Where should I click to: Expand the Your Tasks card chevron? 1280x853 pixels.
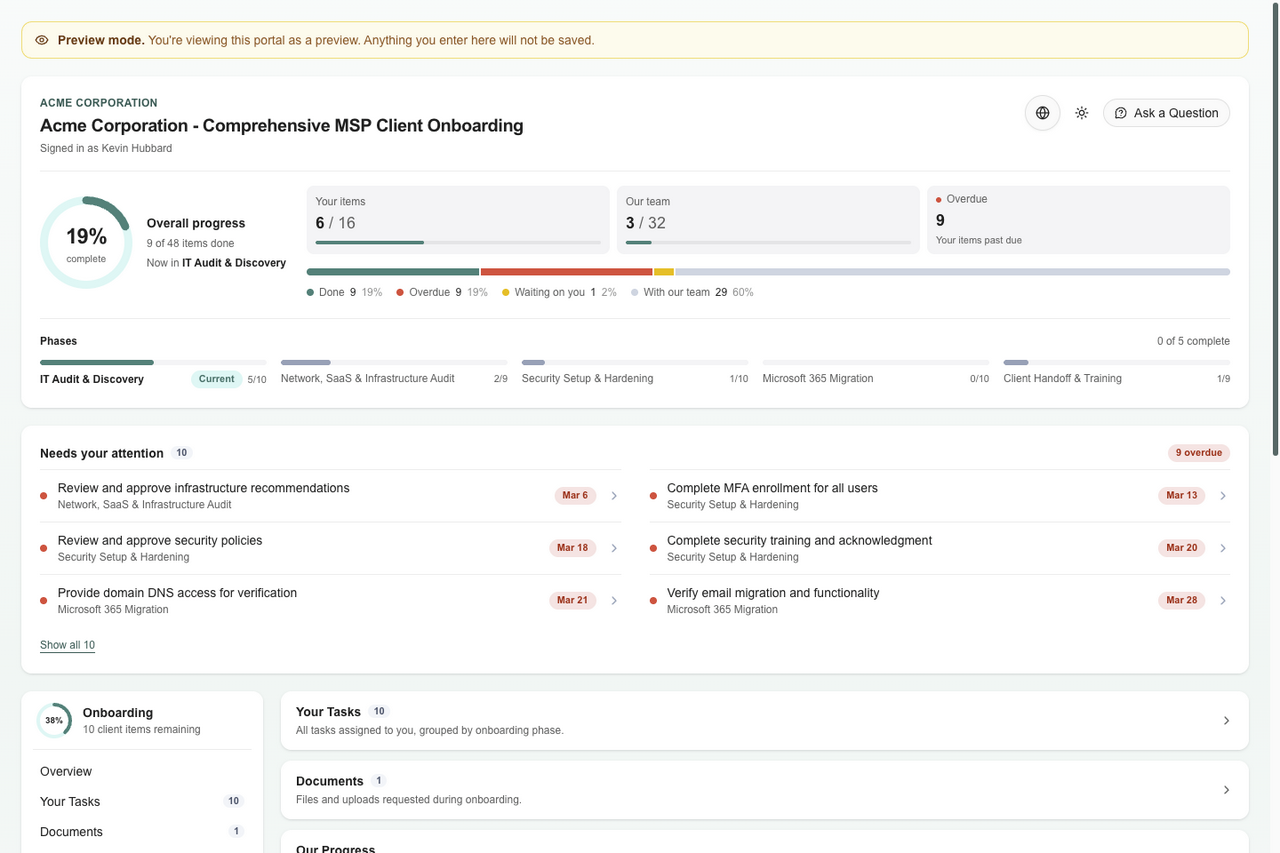point(1226,720)
